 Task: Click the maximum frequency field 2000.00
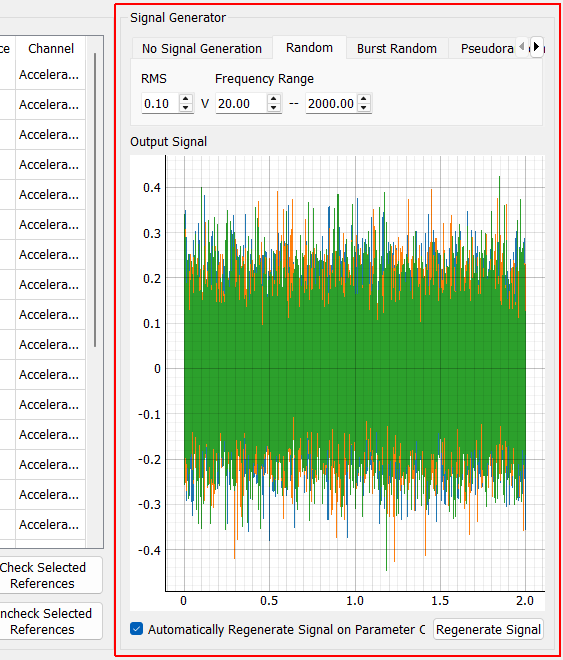331,103
